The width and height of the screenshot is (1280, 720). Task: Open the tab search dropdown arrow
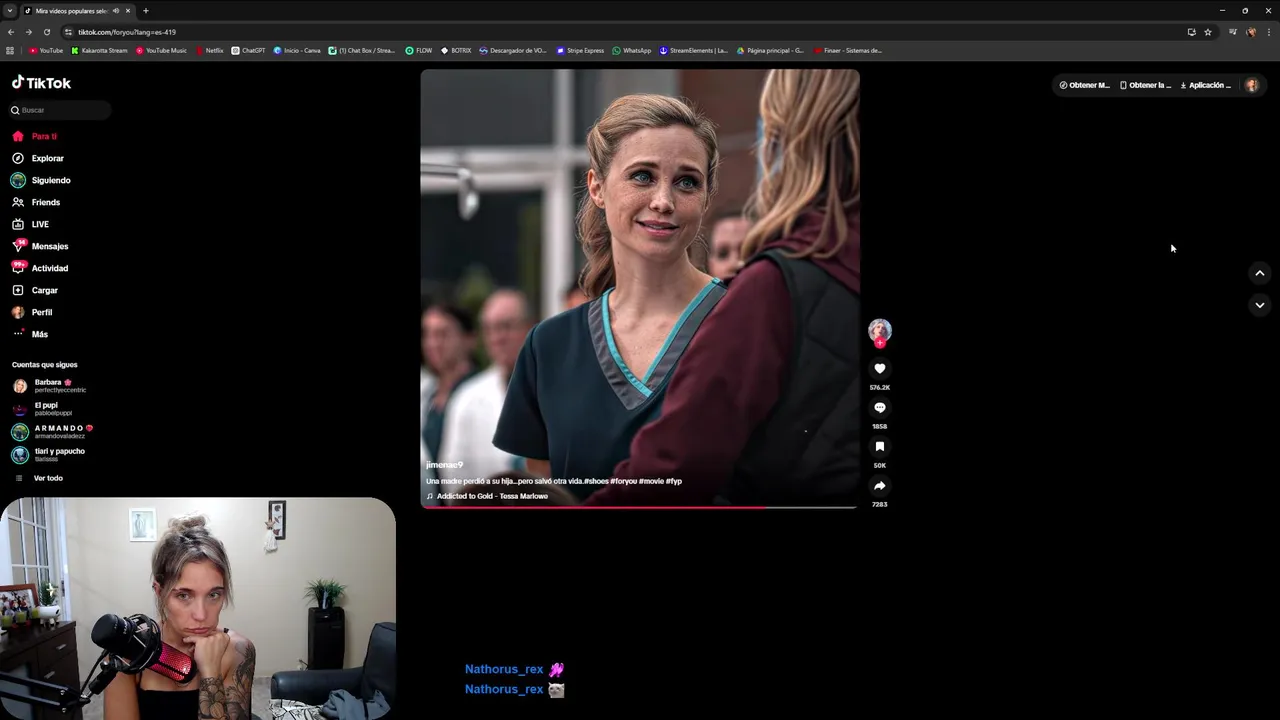tap(10, 11)
